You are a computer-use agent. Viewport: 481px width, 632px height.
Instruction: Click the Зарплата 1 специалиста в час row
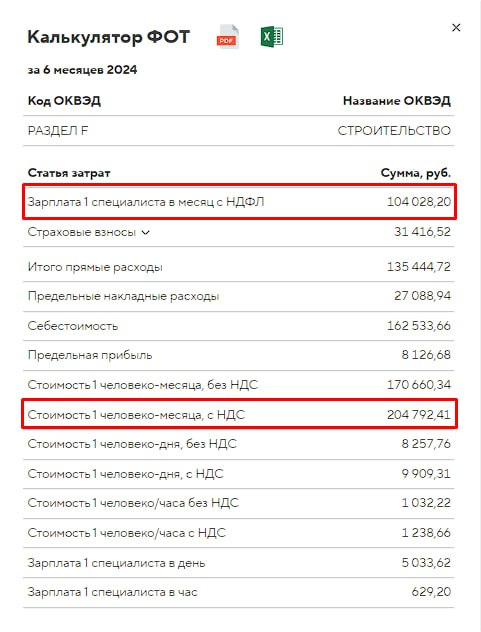239,592
